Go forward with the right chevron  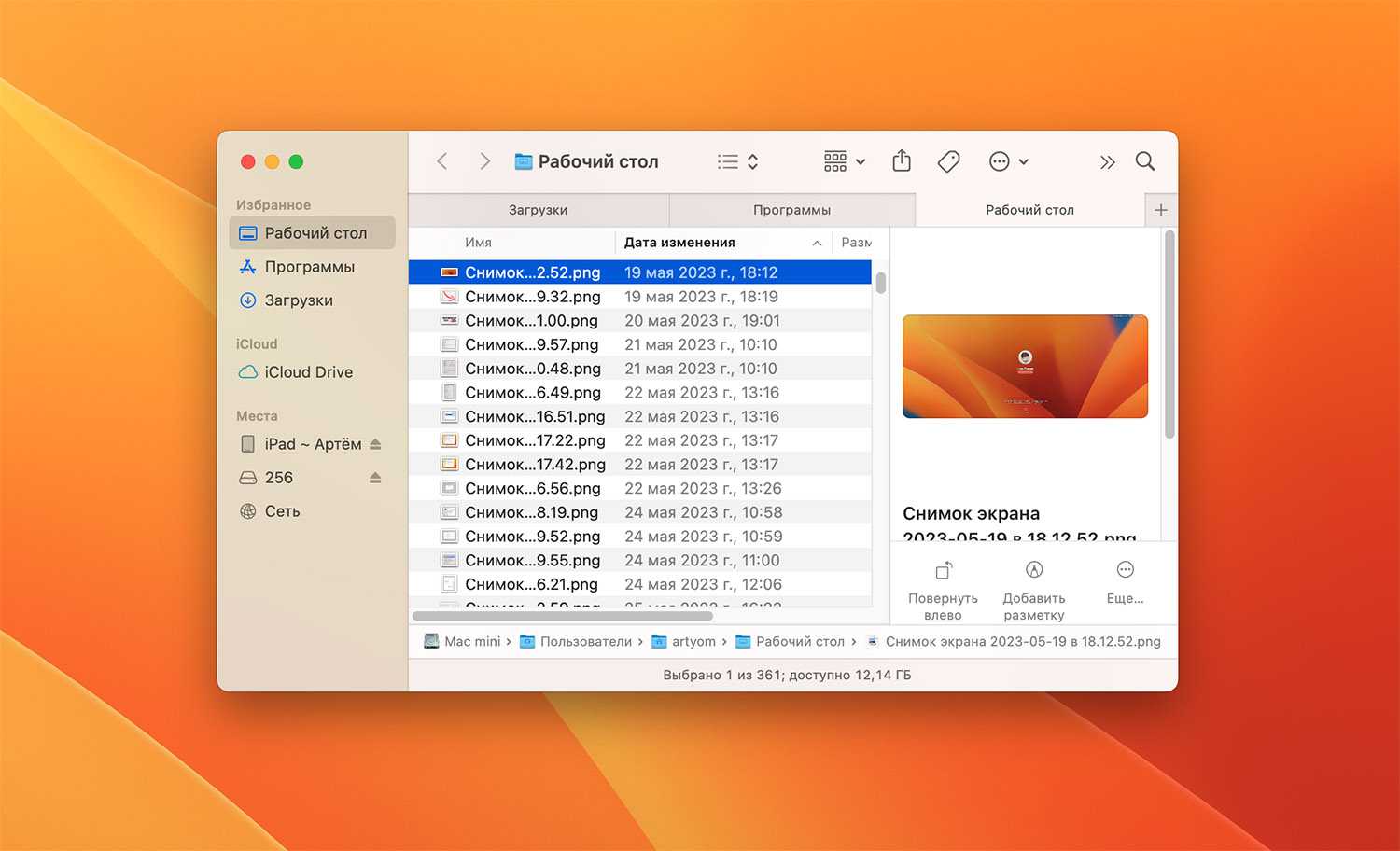pos(484,161)
